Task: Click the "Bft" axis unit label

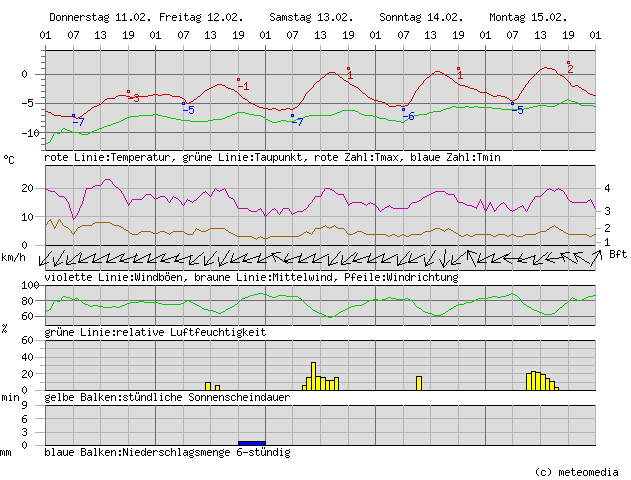Action: click(x=617, y=254)
